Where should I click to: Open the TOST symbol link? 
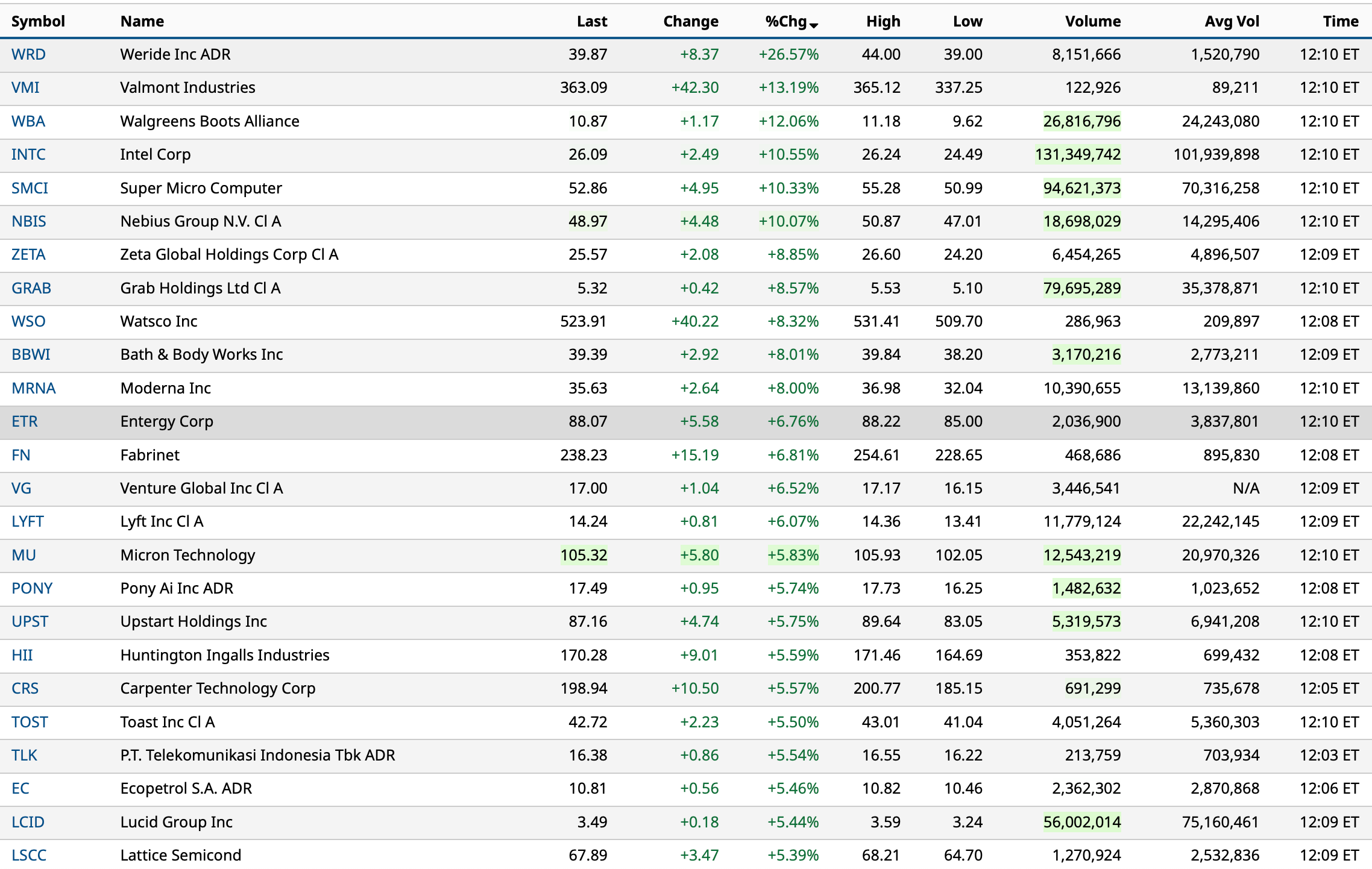click(x=30, y=722)
